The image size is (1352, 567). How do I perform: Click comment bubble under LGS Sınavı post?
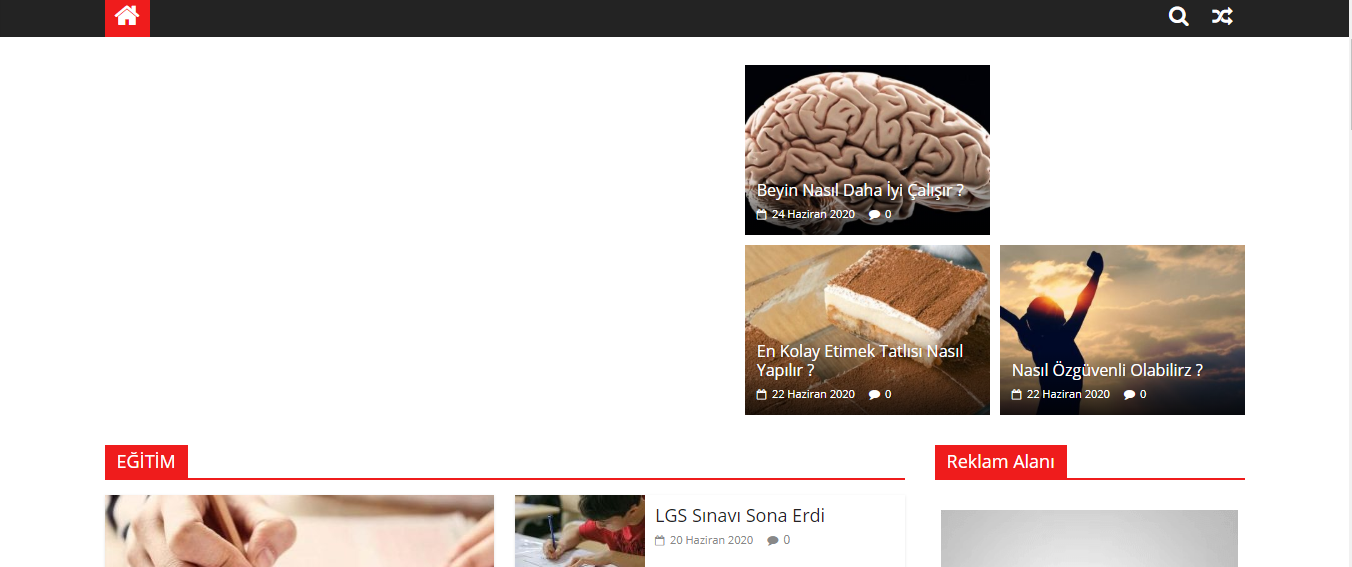[772, 540]
